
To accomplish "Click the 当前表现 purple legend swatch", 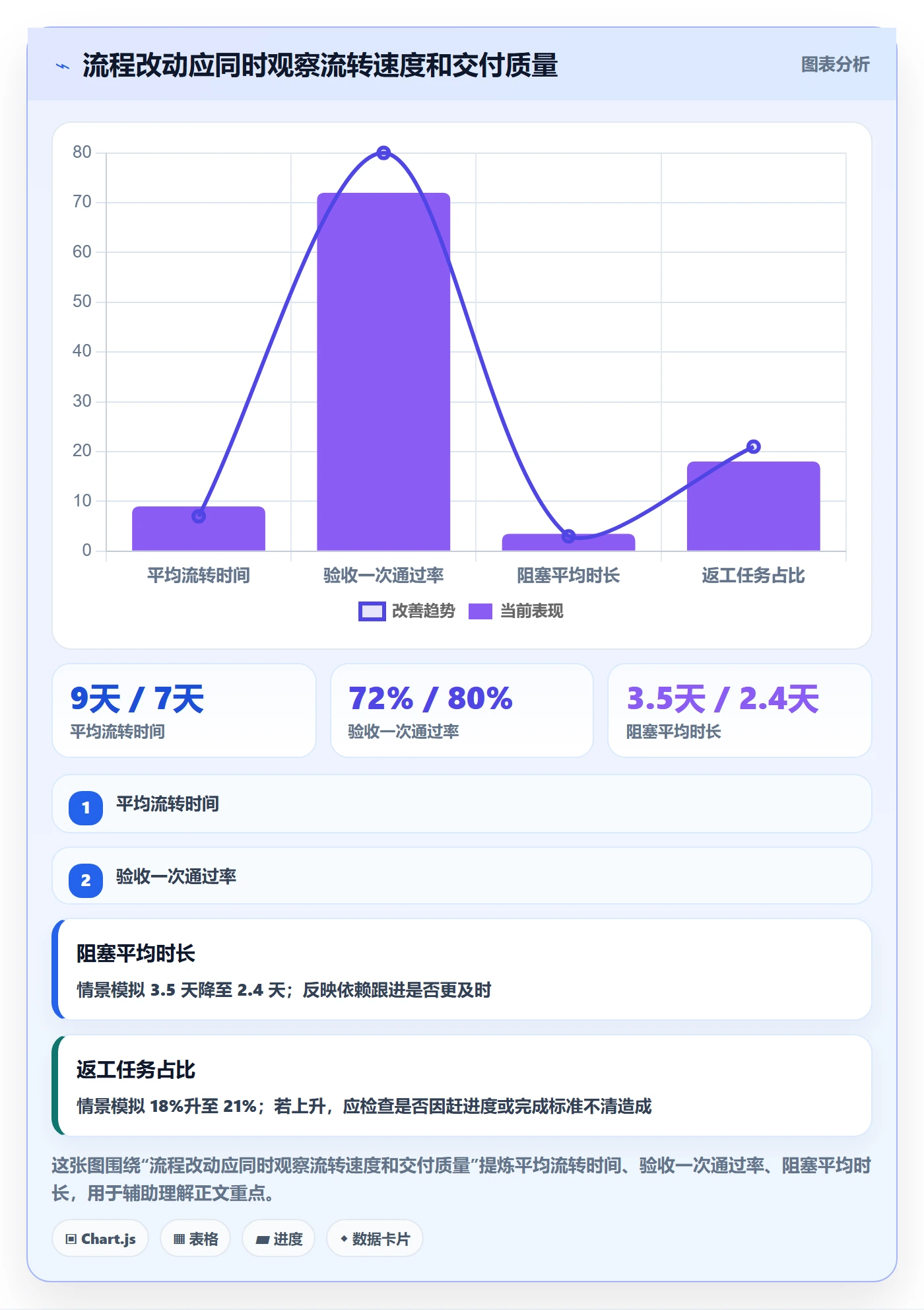I will 480,611.
